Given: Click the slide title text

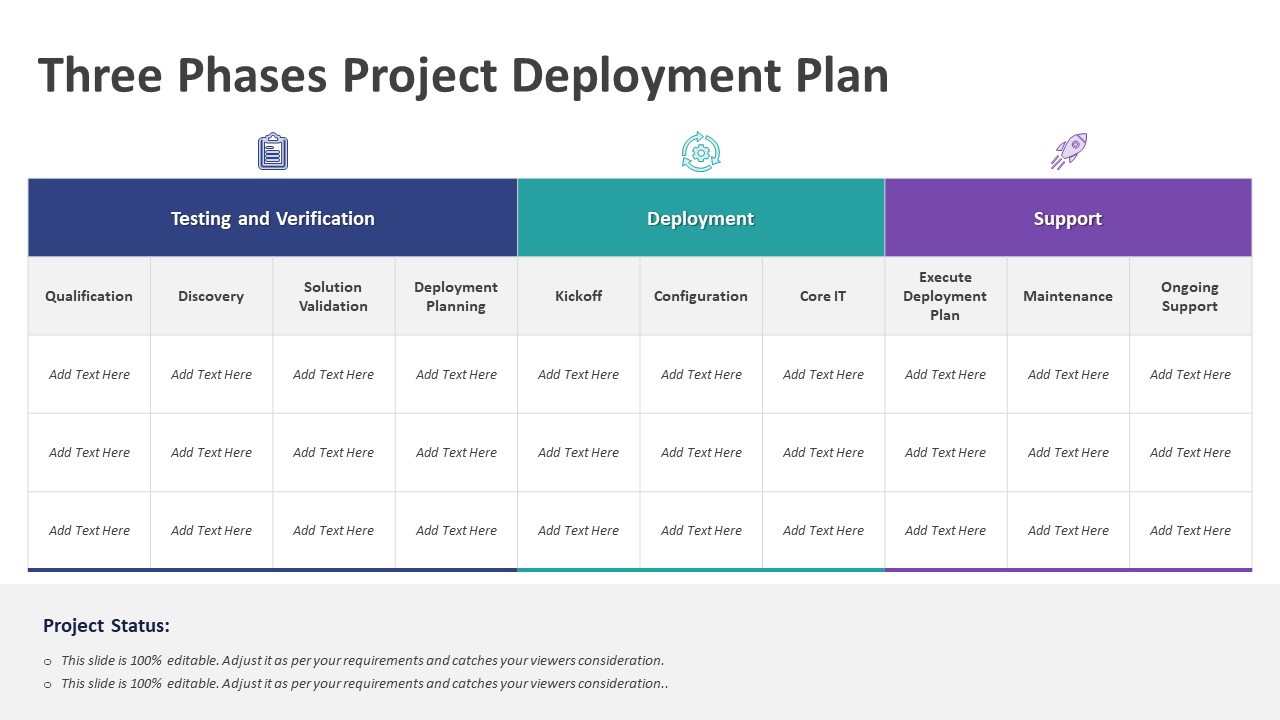Looking at the screenshot, I should [x=463, y=76].
